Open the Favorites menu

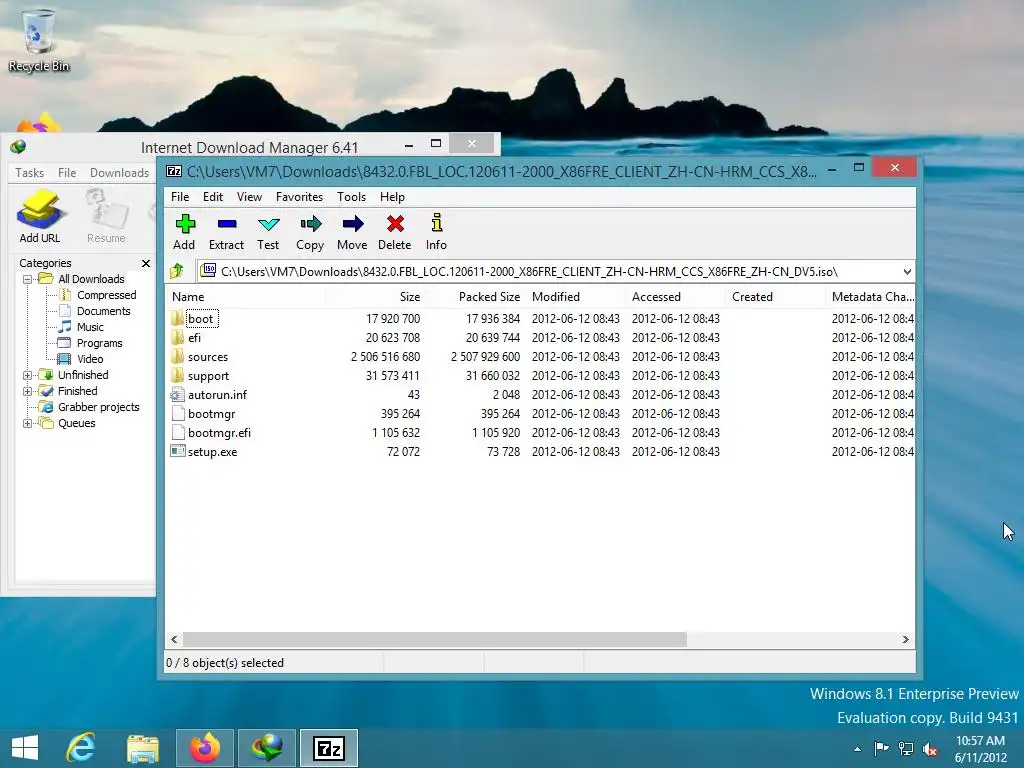pos(299,197)
